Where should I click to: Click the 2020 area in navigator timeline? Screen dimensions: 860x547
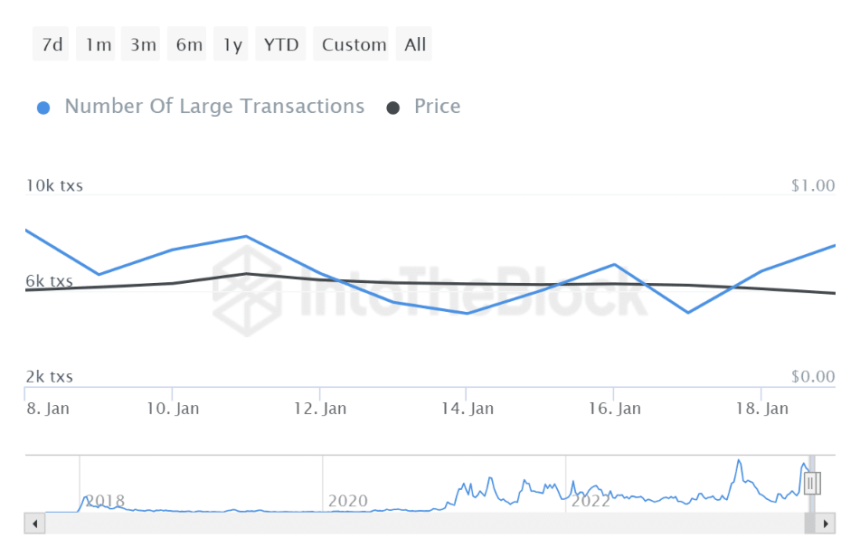(347, 500)
